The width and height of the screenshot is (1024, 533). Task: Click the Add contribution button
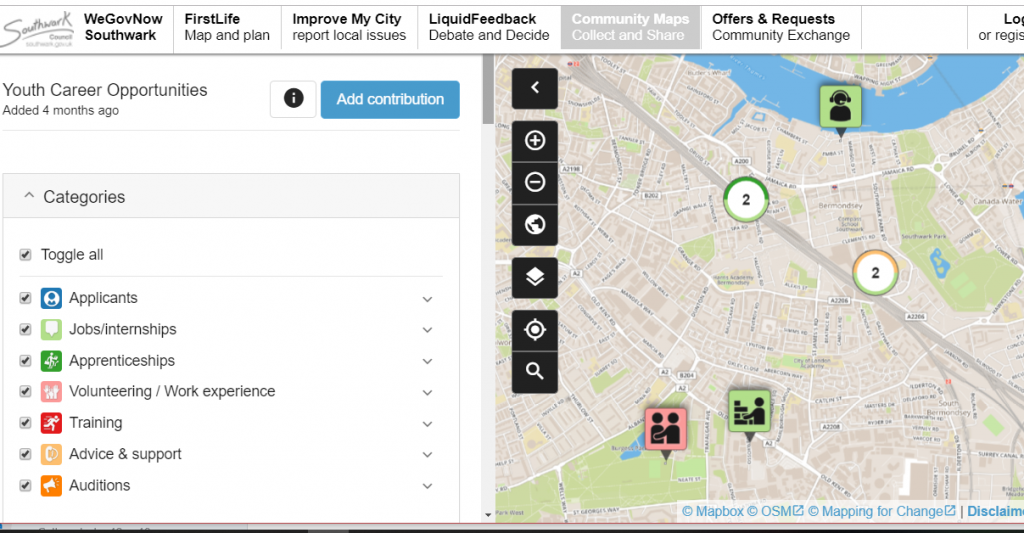click(x=390, y=99)
